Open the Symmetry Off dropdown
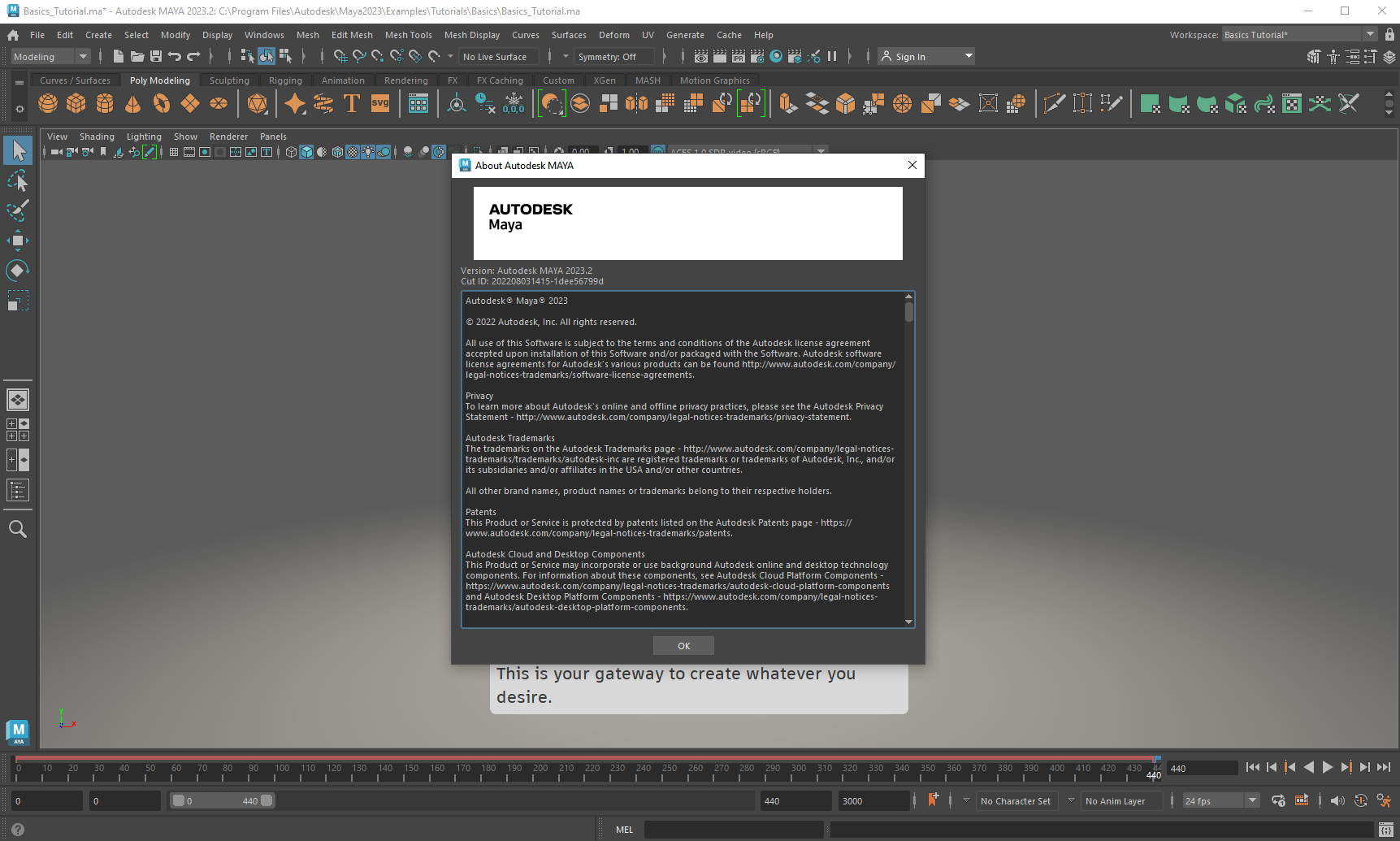1400x841 pixels. click(x=615, y=56)
